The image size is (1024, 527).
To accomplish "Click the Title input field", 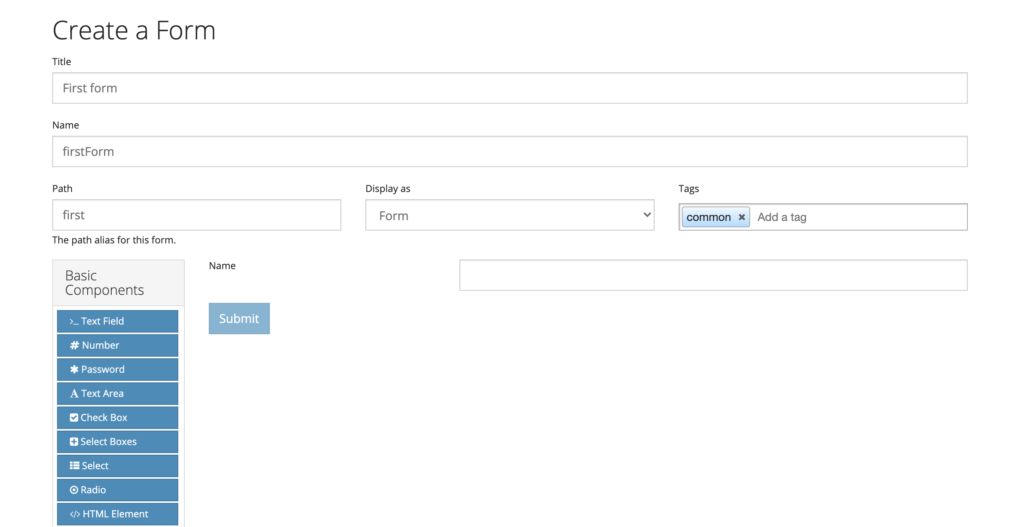I will (509, 88).
